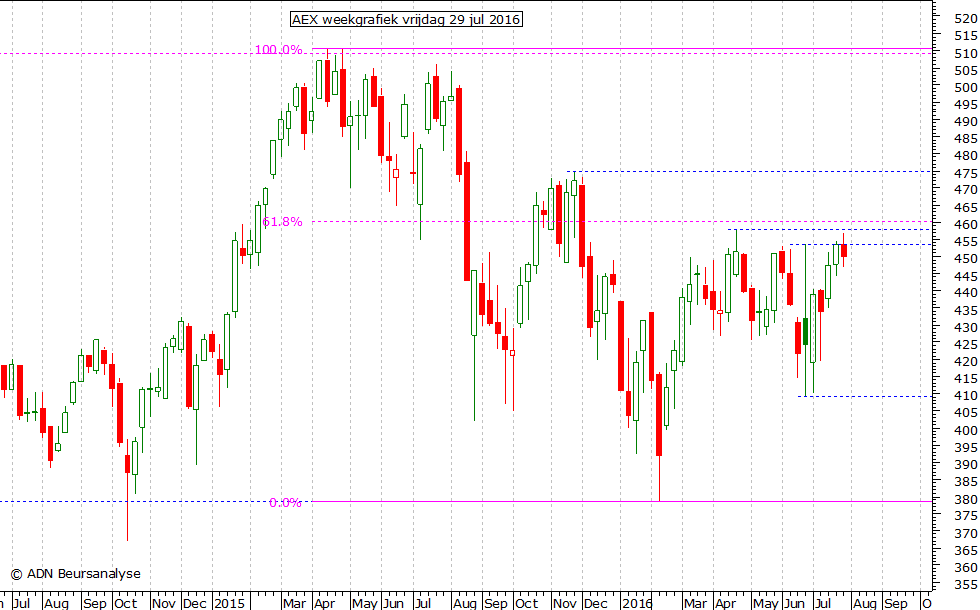Click the 445 price axis label
Image resolution: width=980 pixels, height=610 pixels.
point(966,276)
